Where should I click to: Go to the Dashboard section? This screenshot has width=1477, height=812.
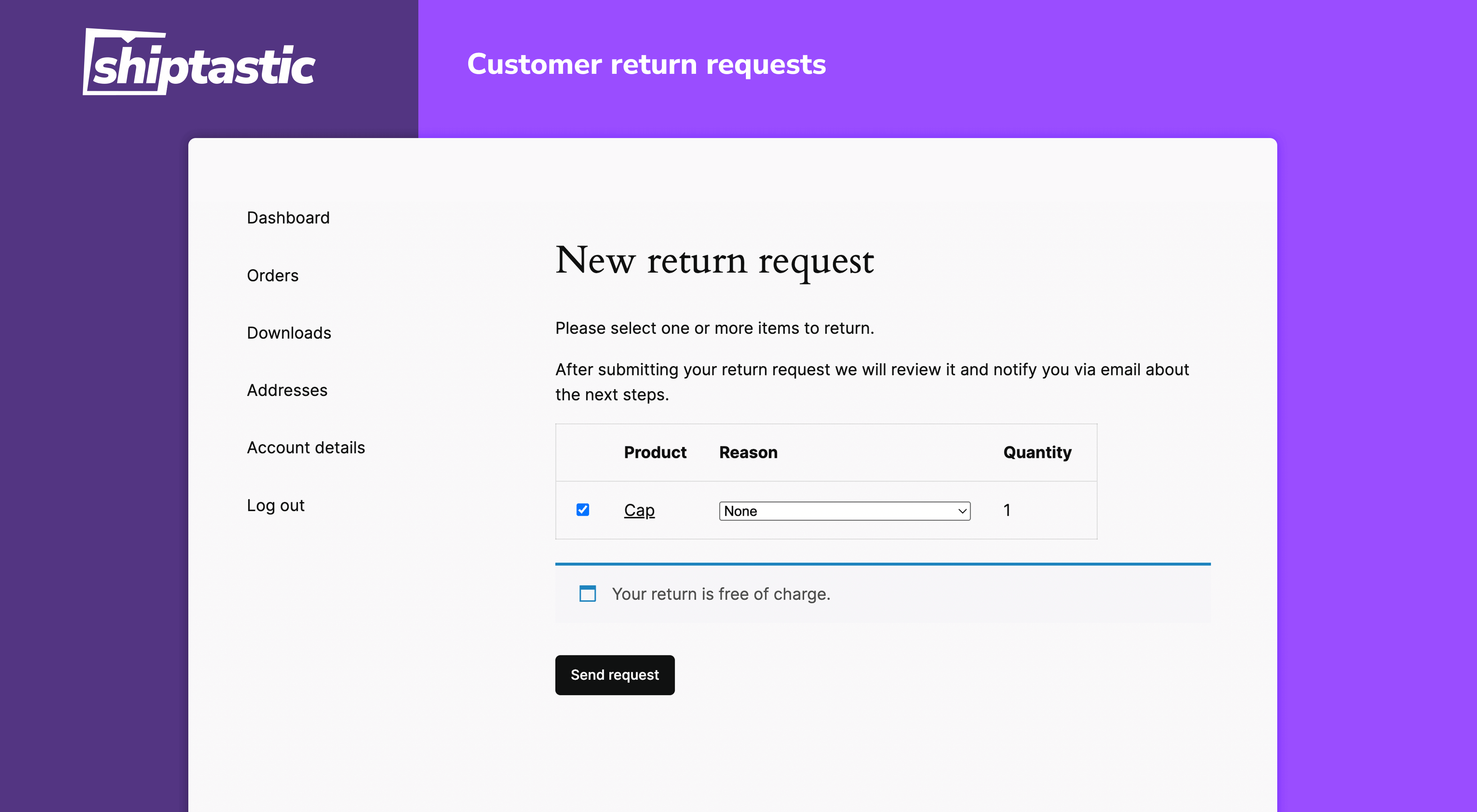click(x=288, y=218)
